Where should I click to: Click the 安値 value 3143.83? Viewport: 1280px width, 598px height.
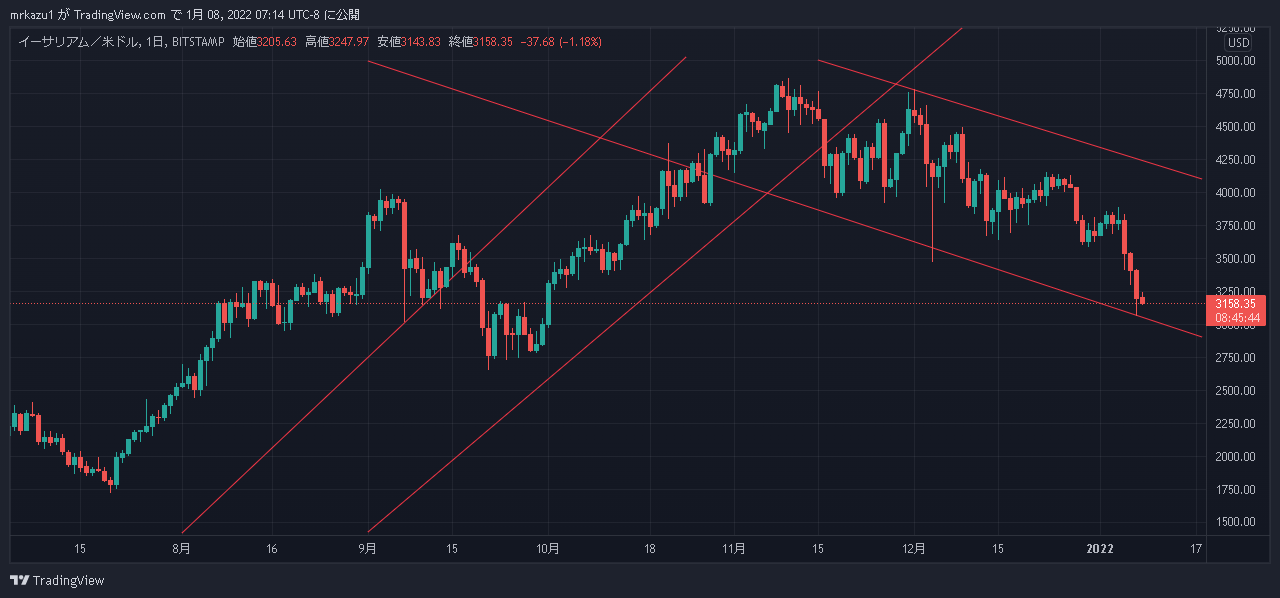(x=421, y=42)
